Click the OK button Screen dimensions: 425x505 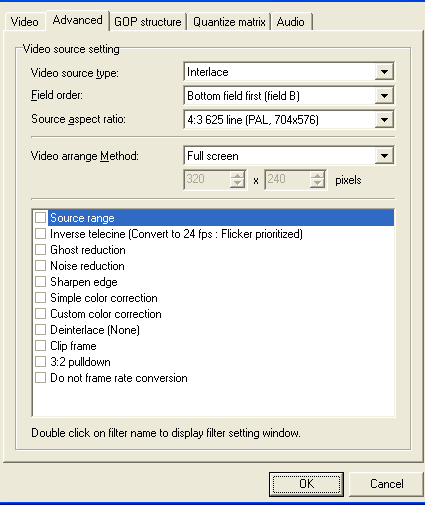click(x=306, y=484)
